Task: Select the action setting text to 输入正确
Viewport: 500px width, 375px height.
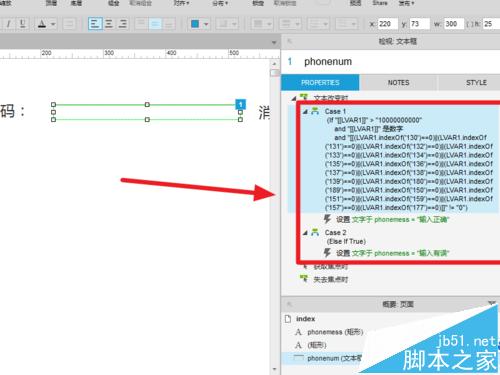Action: pyautogui.click(x=393, y=219)
